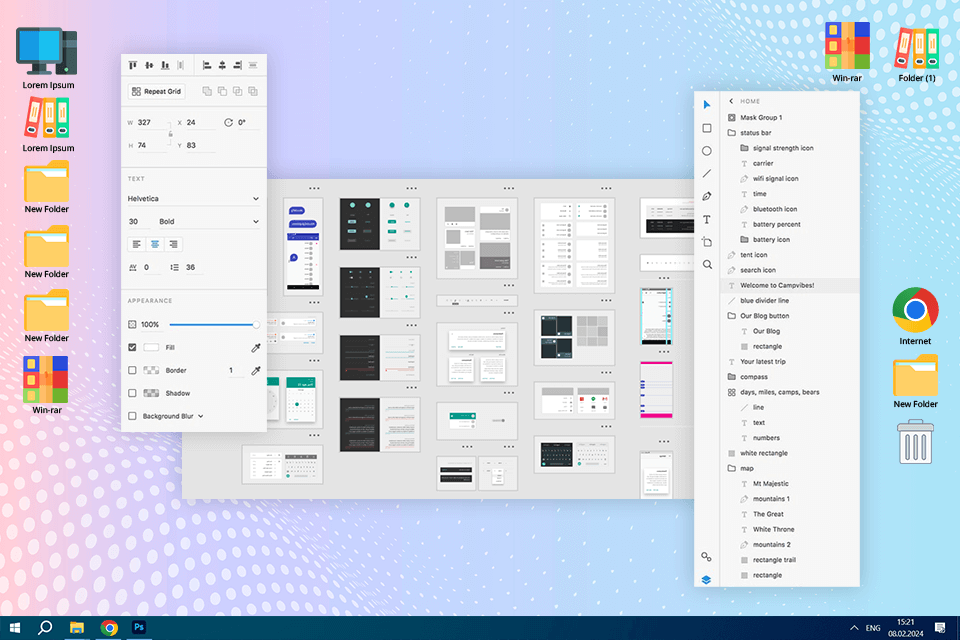Open taskbar search magnifier
This screenshot has width=960, height=640.
click(x=45, y=628)
